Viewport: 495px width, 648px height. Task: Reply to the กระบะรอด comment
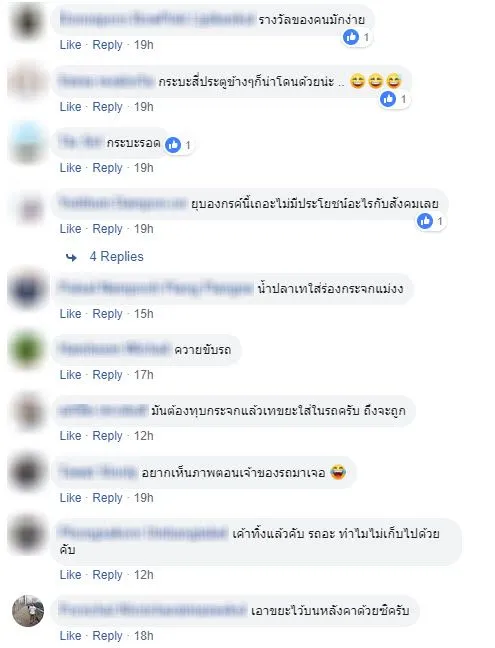tap(107, 168)
